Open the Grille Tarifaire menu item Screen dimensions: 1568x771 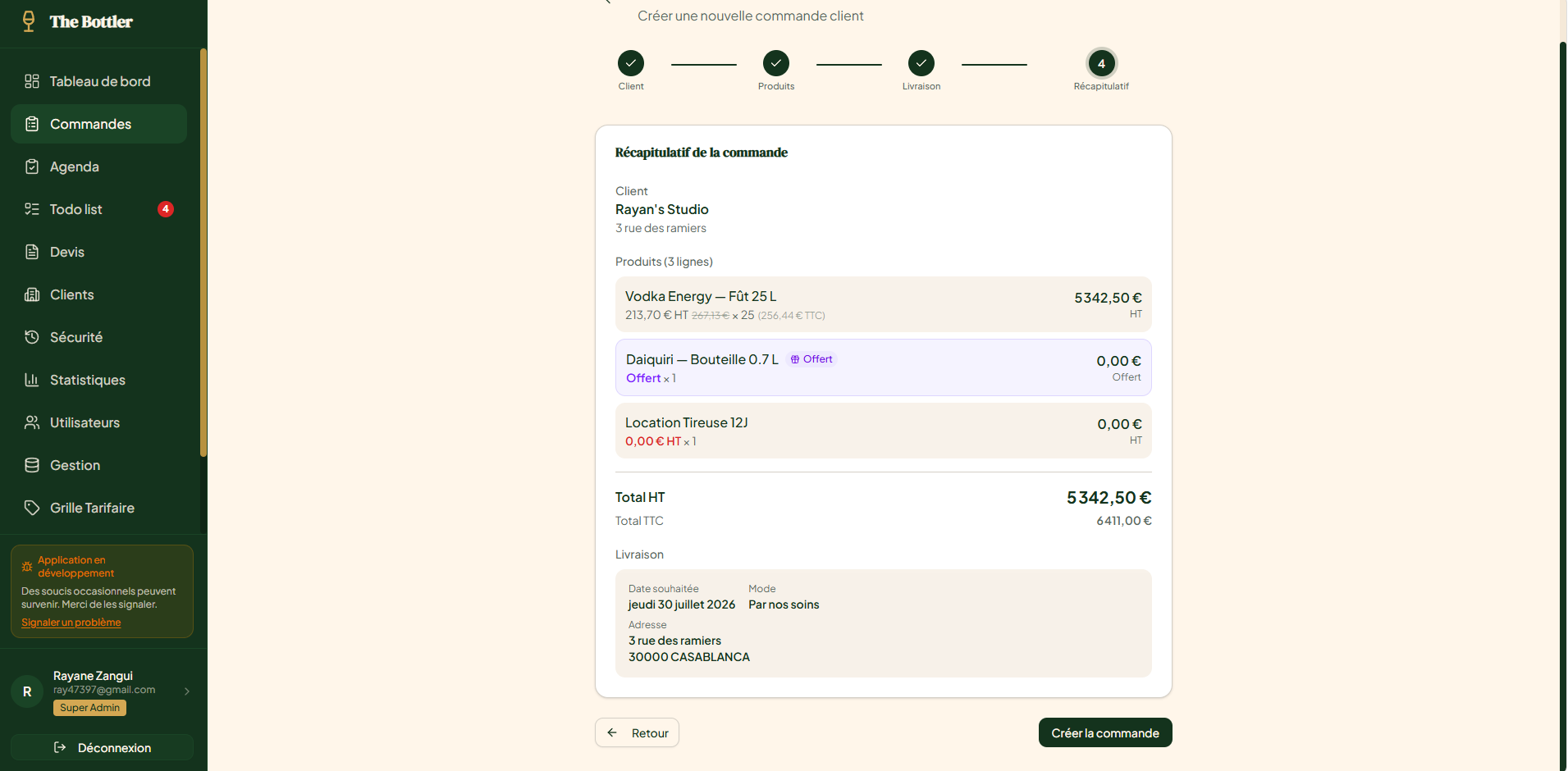(x=98, y=508)
